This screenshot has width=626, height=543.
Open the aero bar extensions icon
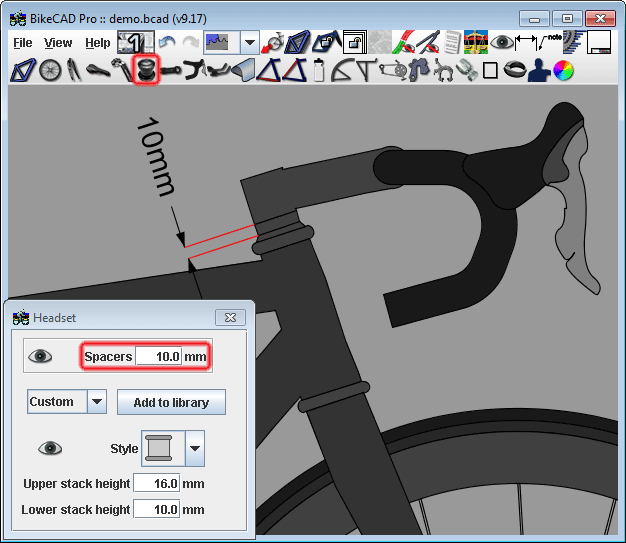click(219, 70)
